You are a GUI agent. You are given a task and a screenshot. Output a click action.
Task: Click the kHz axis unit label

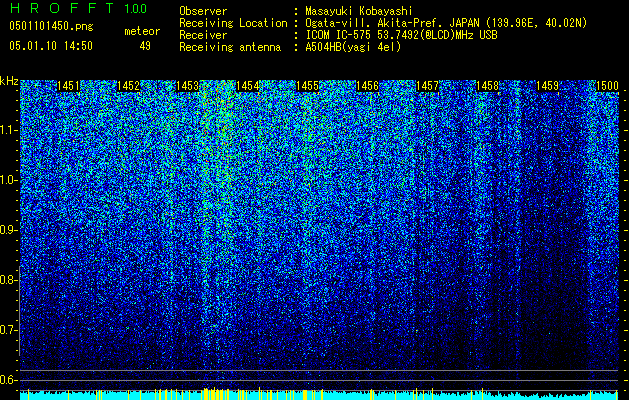[9, 81]
